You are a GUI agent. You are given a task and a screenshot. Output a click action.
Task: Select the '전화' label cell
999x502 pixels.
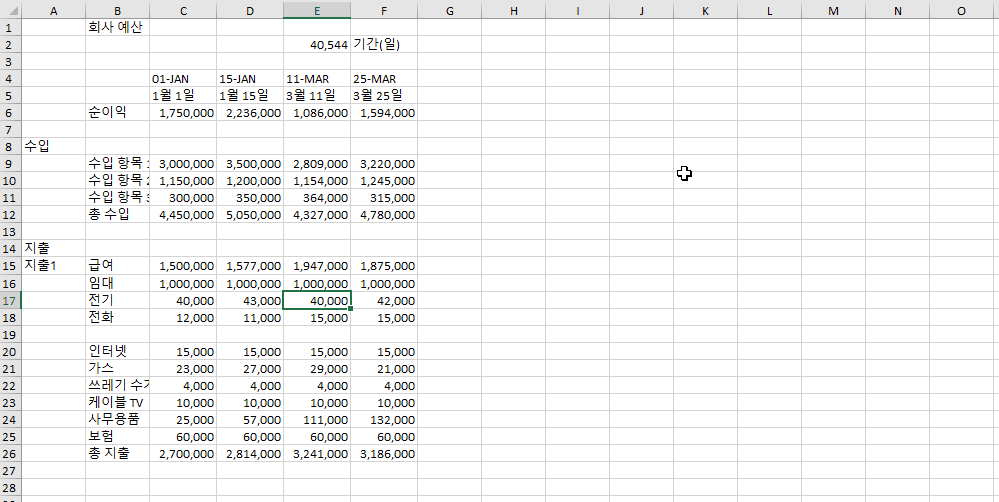click(x=117, y=317)
